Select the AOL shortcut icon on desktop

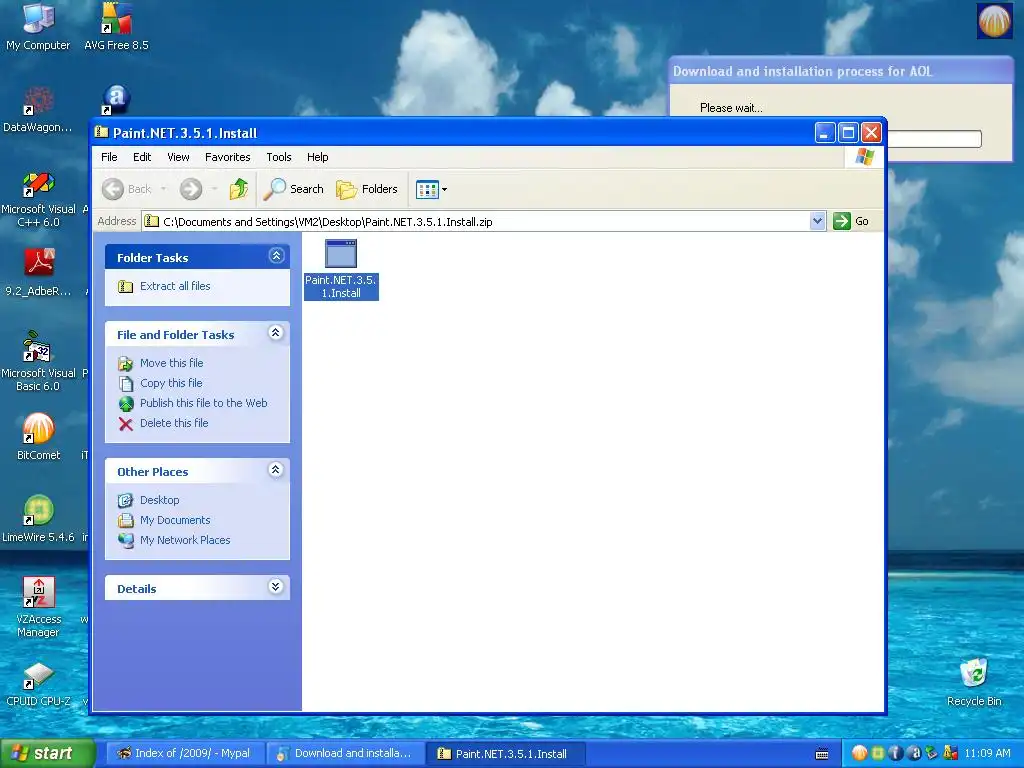pos(116,99)
